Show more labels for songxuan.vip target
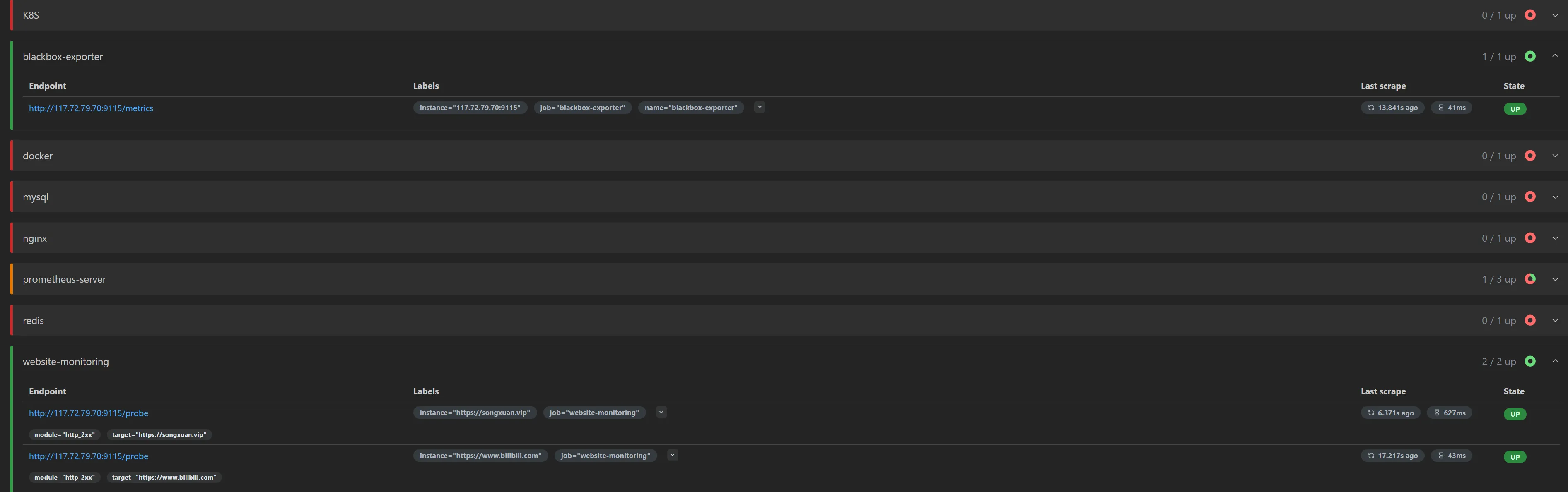 (x=661, y=412)
